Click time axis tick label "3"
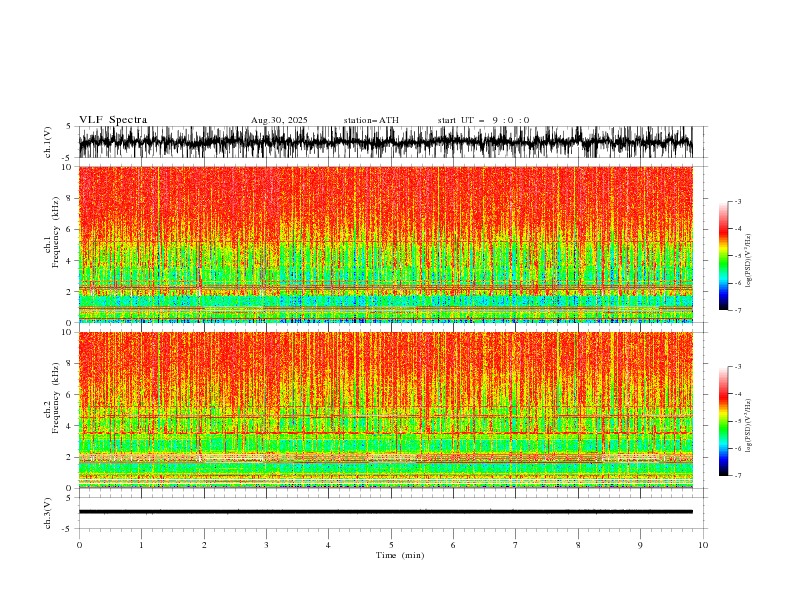Image resolution: width=792 pixels, height=612 pixels. point(266,545)
